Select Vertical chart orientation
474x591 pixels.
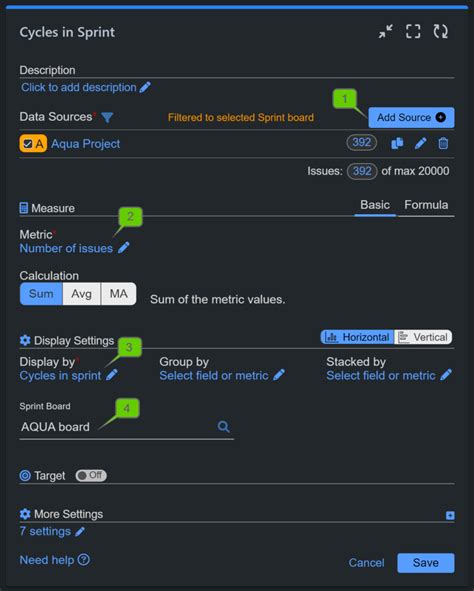click(423, 337)
